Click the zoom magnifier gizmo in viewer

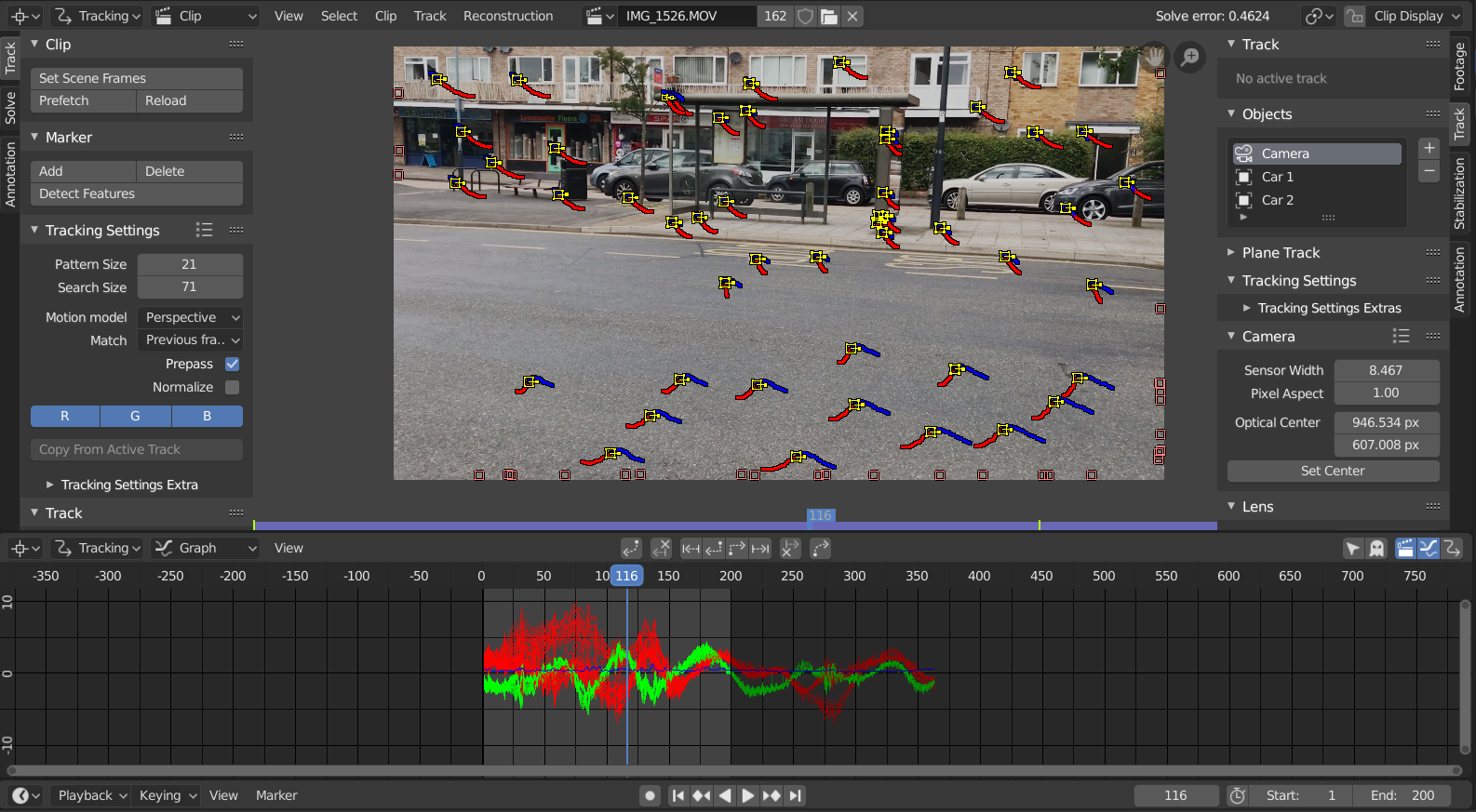click(x=1189, y=58)
